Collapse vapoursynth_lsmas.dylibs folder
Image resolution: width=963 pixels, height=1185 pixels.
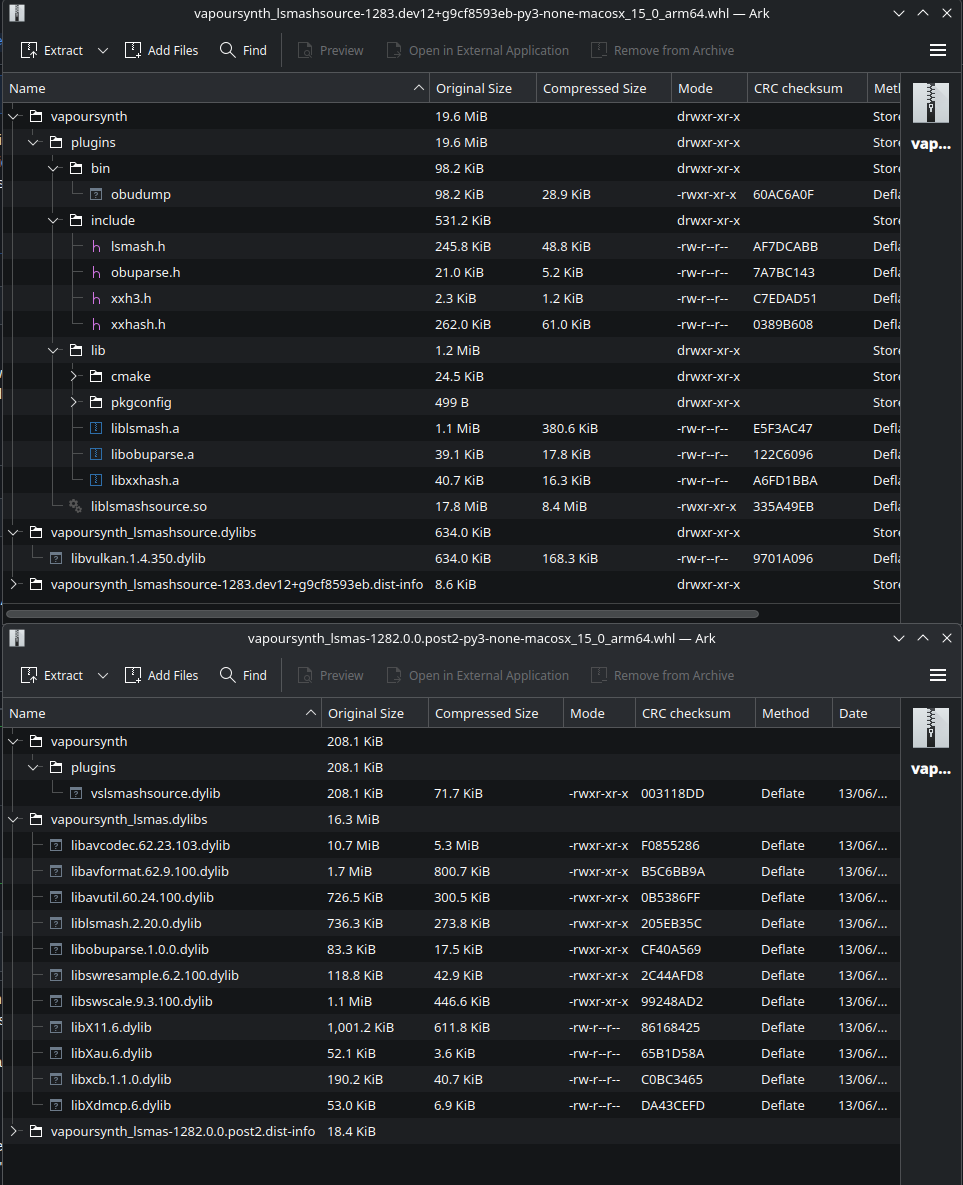pyautogui.click(x=14, y=819)
